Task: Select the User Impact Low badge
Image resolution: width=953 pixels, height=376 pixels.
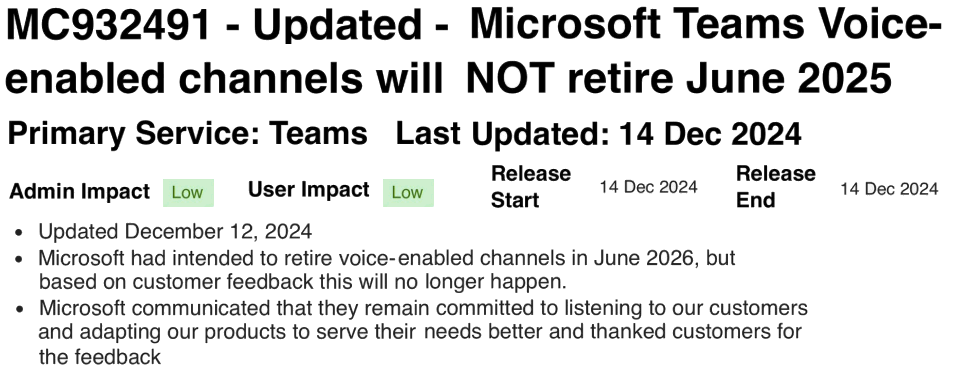Action: pyautogui.click(x=408, y=193)
